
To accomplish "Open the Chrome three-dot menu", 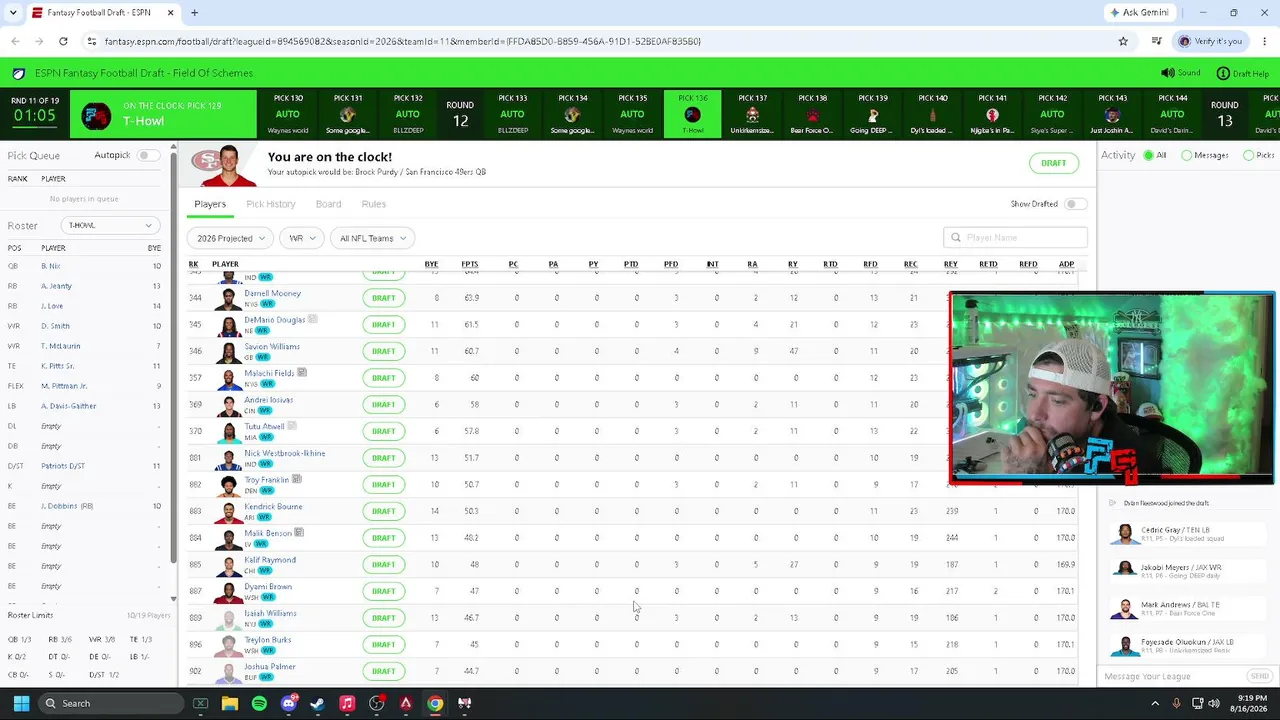I will [x=1263, y=41].
